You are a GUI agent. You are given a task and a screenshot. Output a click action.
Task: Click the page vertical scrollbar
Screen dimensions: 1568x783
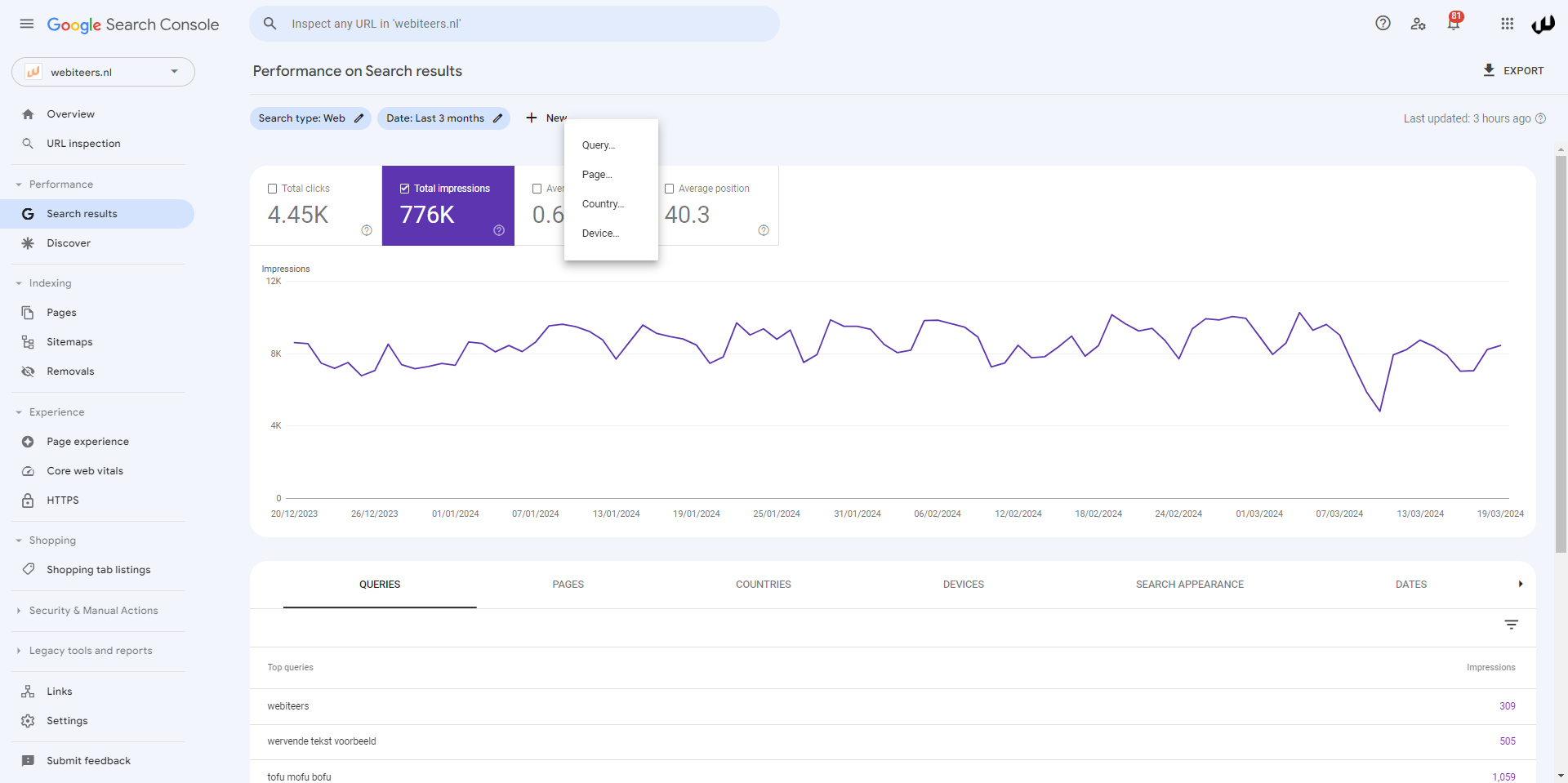point(1561,354)
